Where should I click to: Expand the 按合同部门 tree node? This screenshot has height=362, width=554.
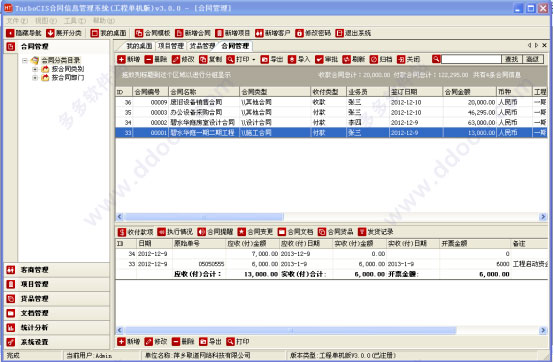click(35, 78)
